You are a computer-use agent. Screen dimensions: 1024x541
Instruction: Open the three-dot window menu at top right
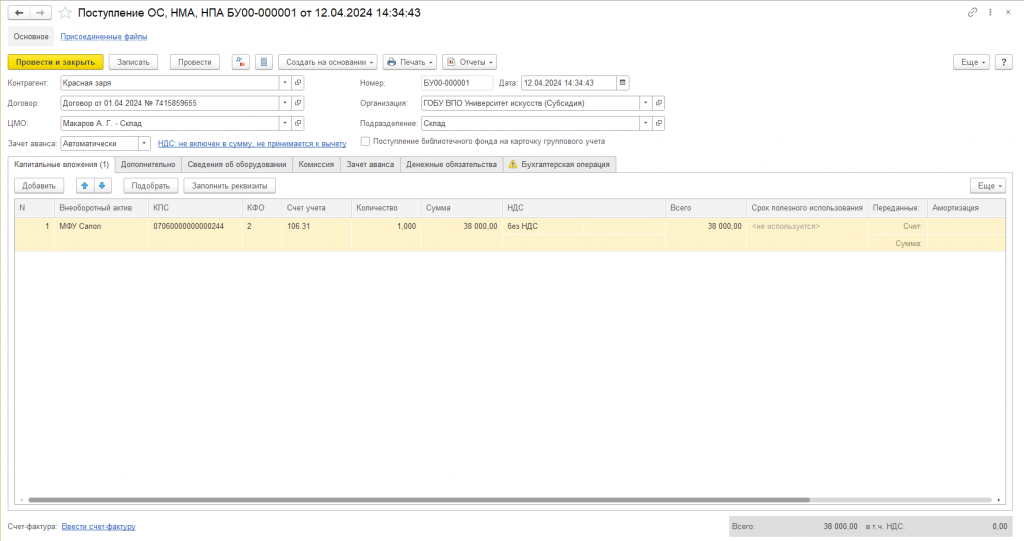pos(990,12)
